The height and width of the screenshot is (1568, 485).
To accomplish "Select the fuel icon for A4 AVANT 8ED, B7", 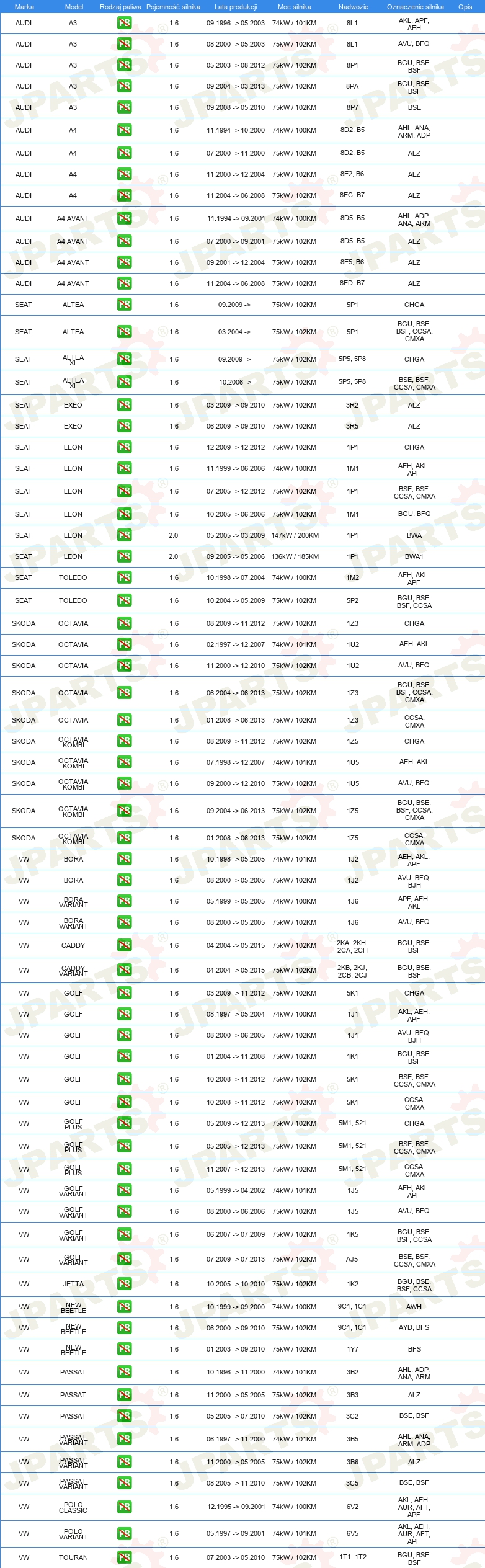I will [x=124, y=283].
